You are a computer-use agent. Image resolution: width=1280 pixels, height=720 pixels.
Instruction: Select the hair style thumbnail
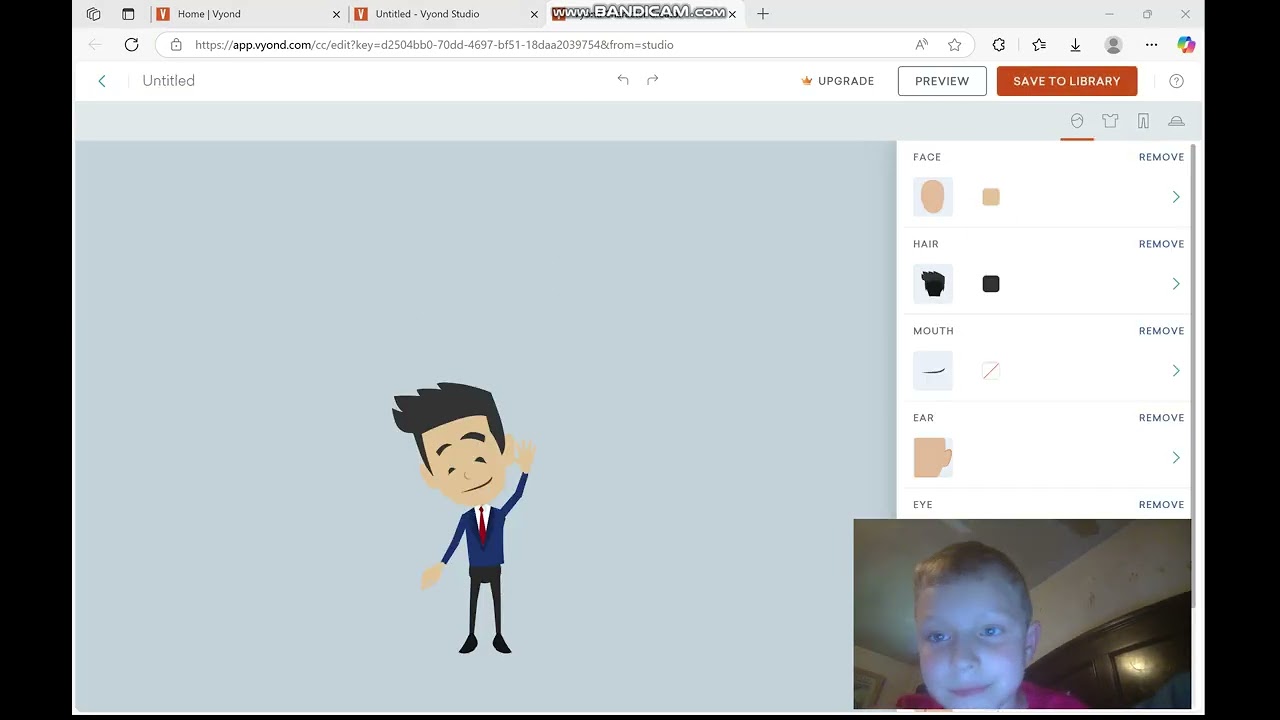click(933, 284)
